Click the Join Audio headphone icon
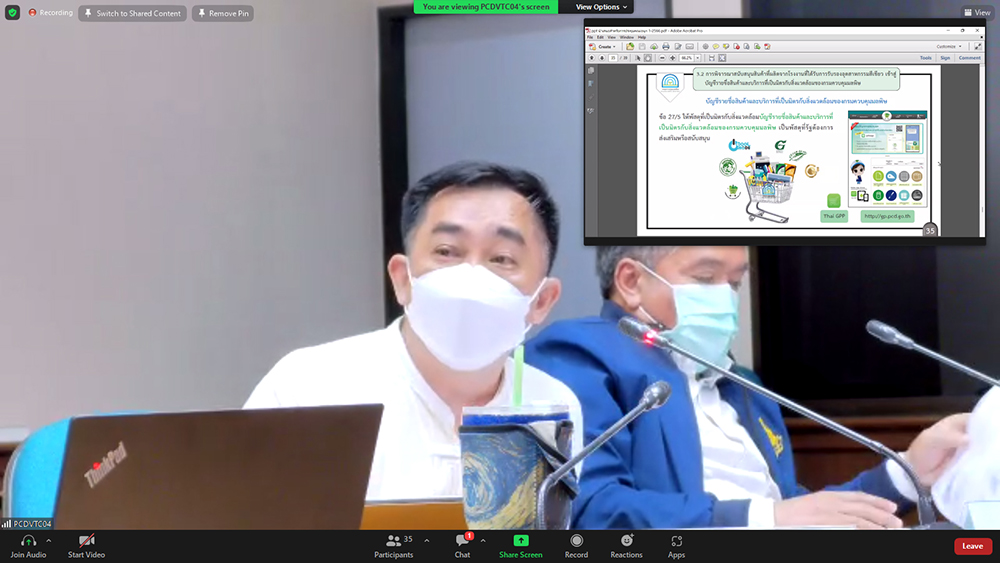 (28, 541)
